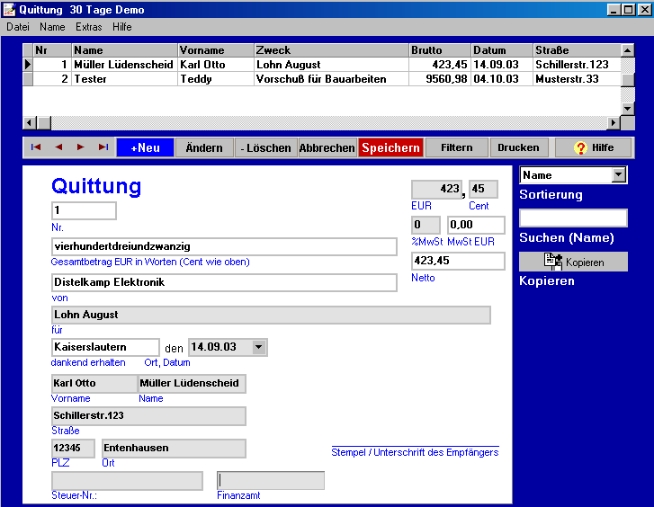Image resolution: width=654 pixels, height=507 pixels.
Task: Click the Drucken button
Action: point(518,147)
